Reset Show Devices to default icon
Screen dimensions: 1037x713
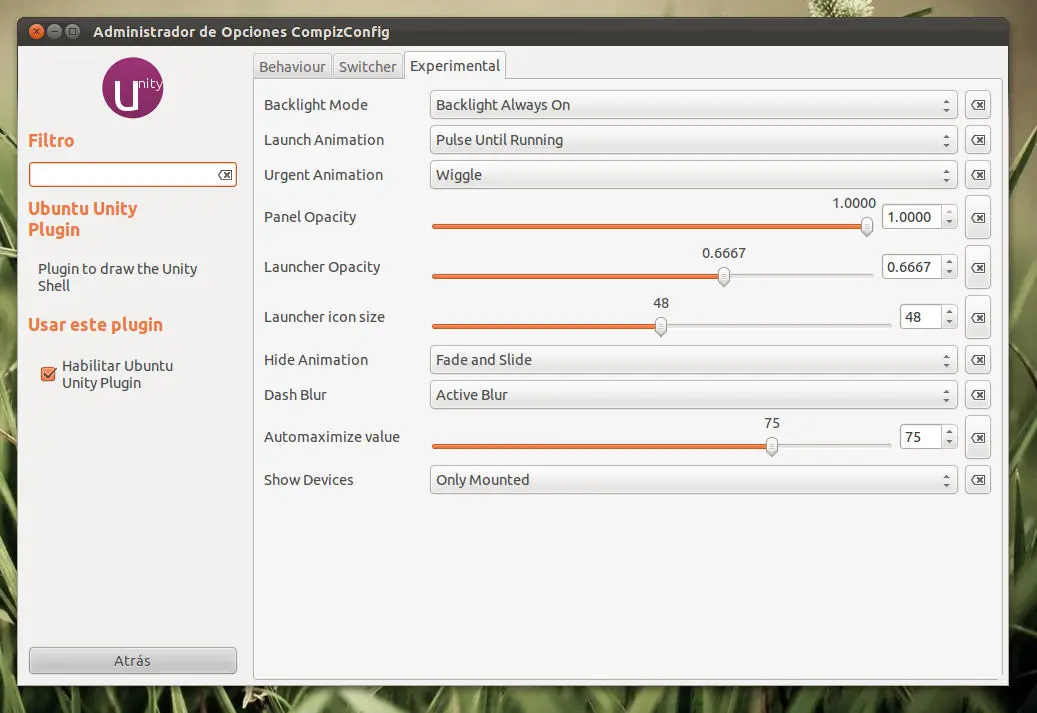pyautogui.click(x=977, y=480)
